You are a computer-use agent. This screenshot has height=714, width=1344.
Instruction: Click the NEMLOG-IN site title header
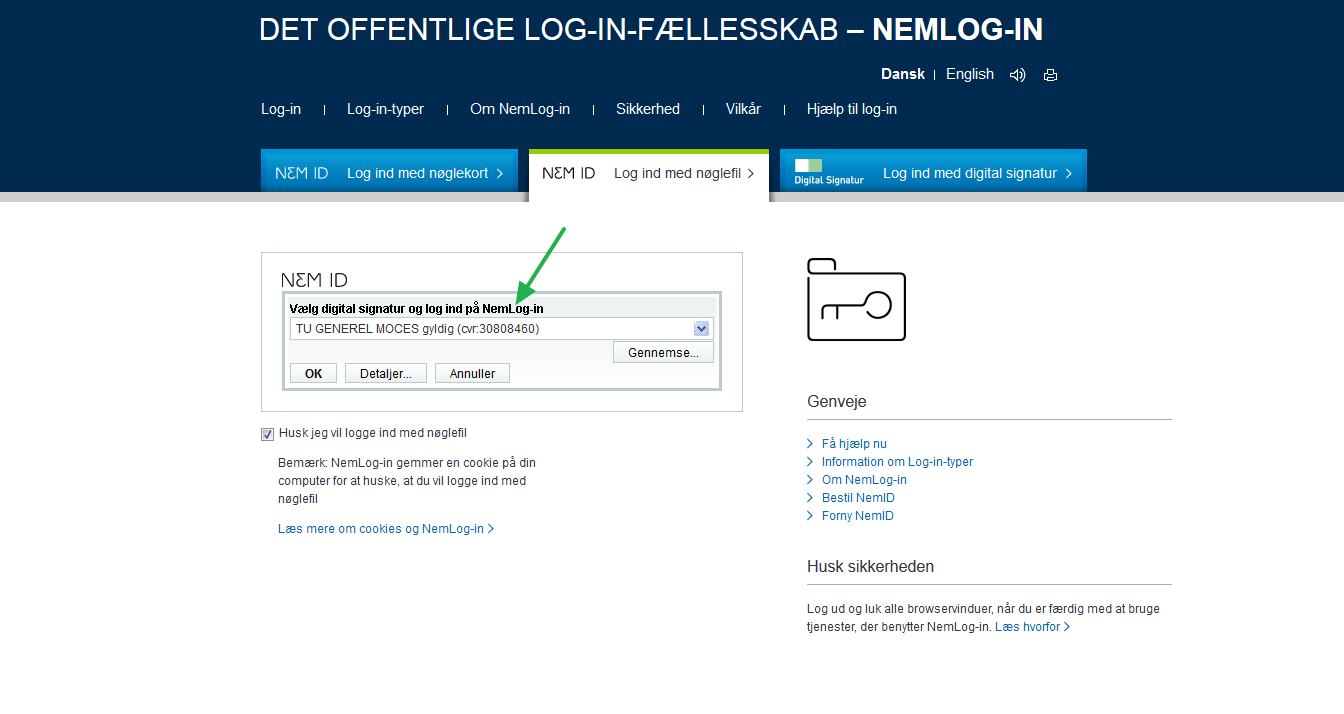(x=651, y=30)
